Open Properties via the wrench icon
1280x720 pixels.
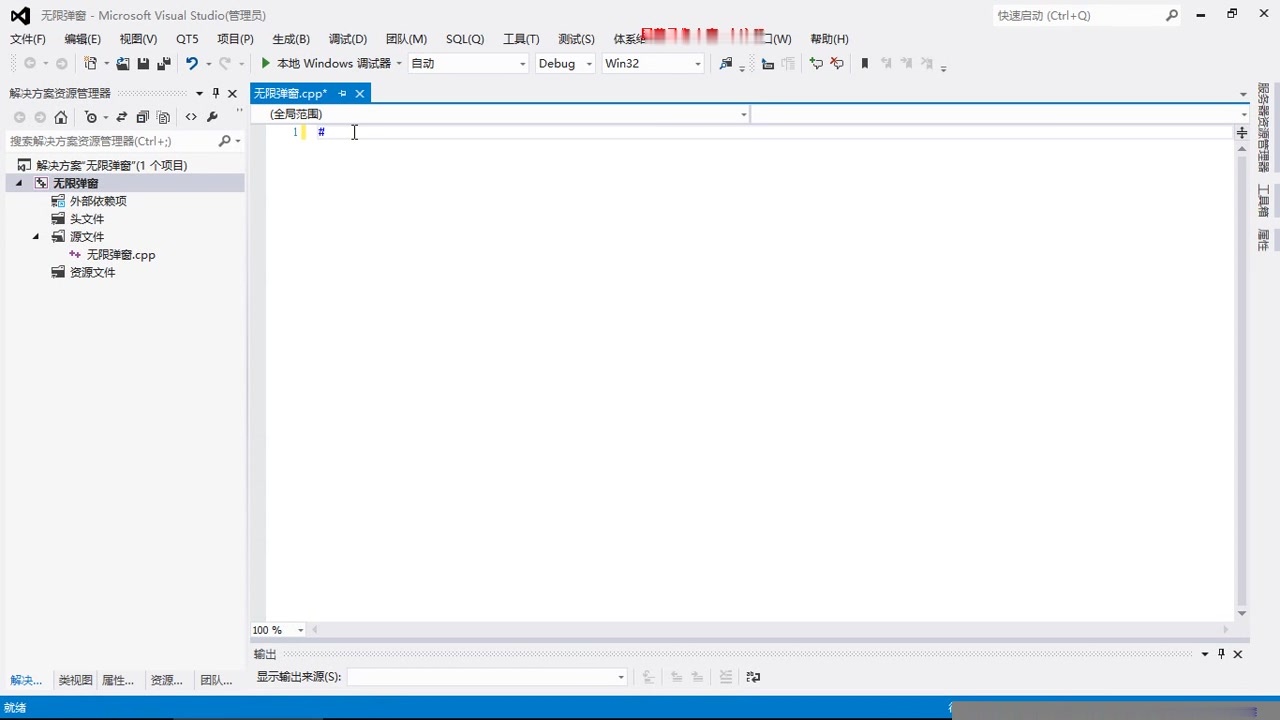click(212, 117)
